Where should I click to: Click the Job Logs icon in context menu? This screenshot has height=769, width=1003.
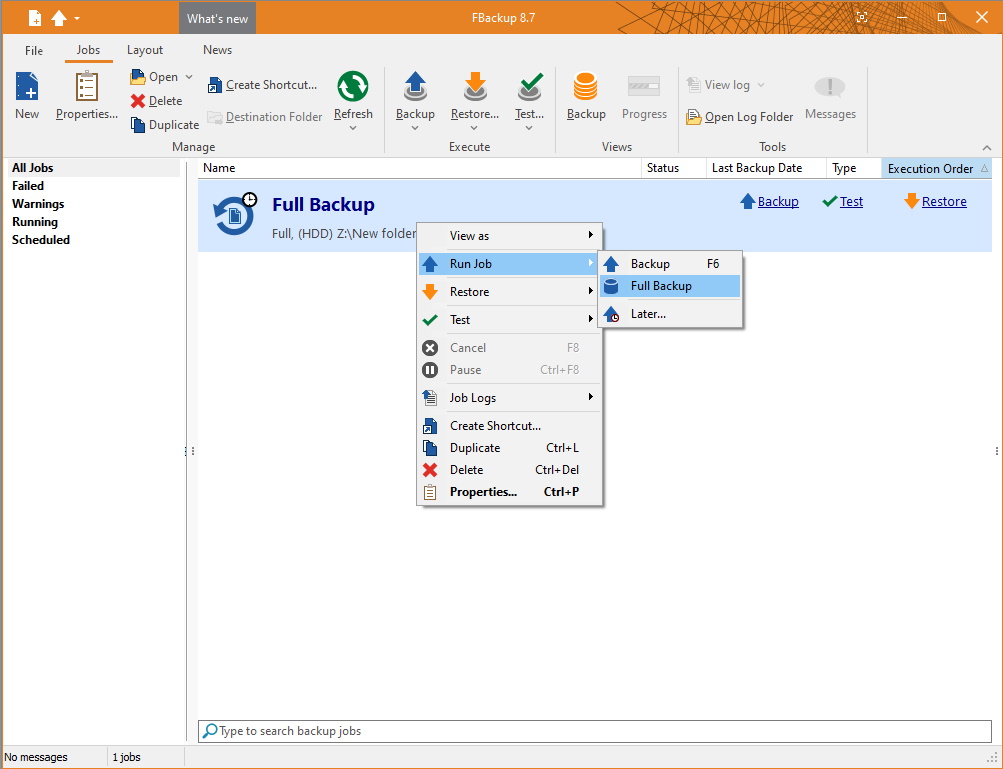click(x=430, y=398)
